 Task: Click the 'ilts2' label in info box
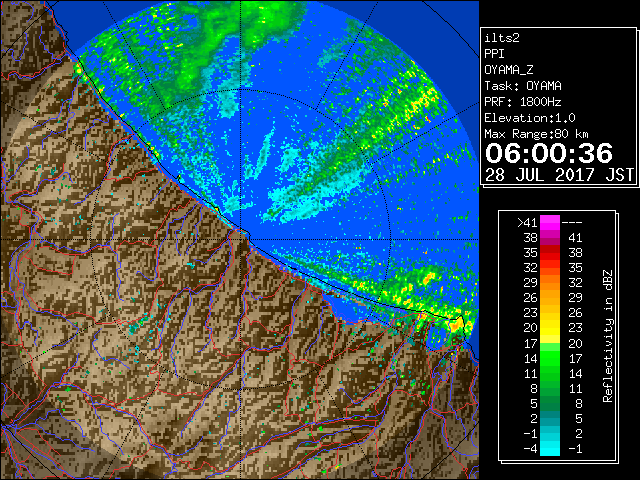point(502,38)
